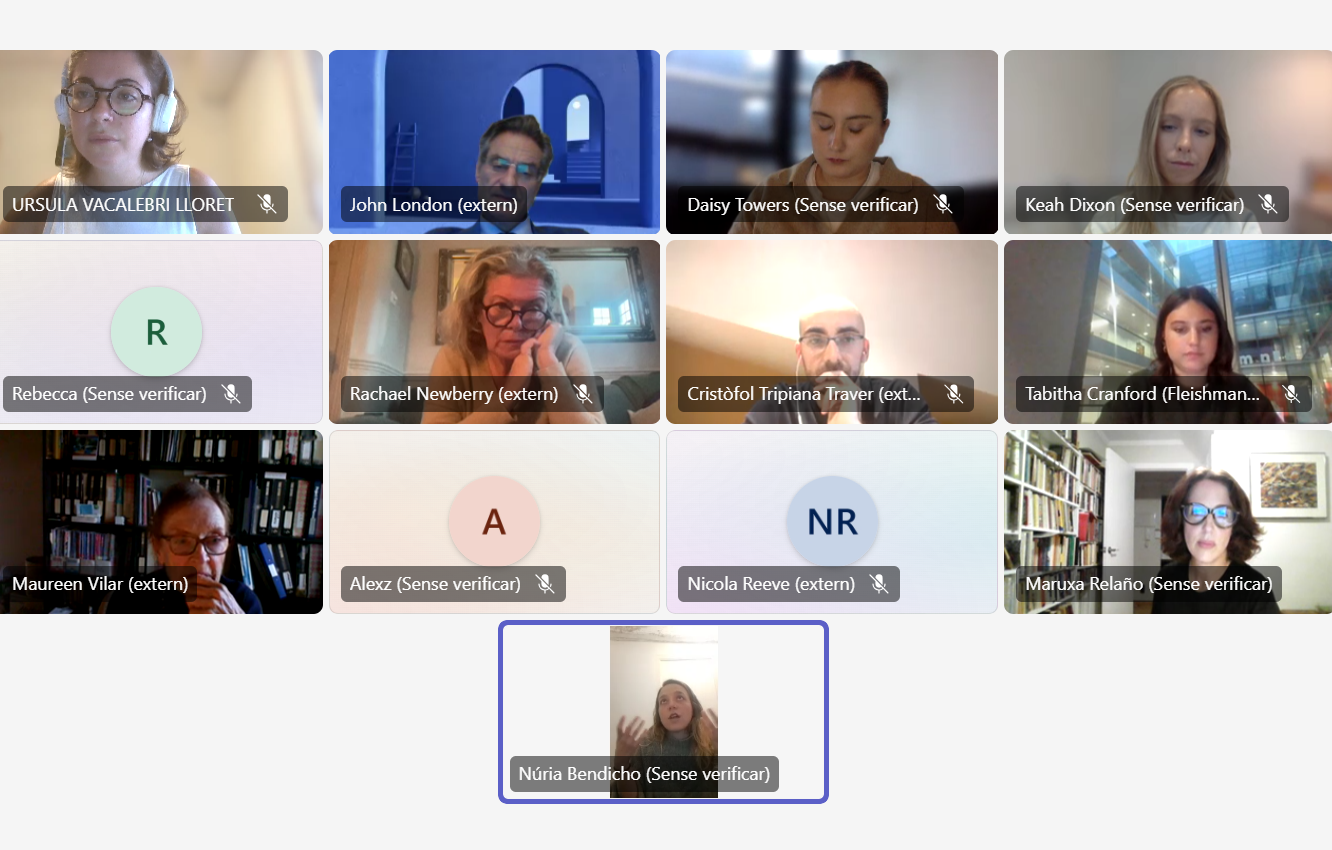Click muted mic icon beside Keah Dixon
This screenshot has height=850, width=1332.
[x=1268, y=204]
